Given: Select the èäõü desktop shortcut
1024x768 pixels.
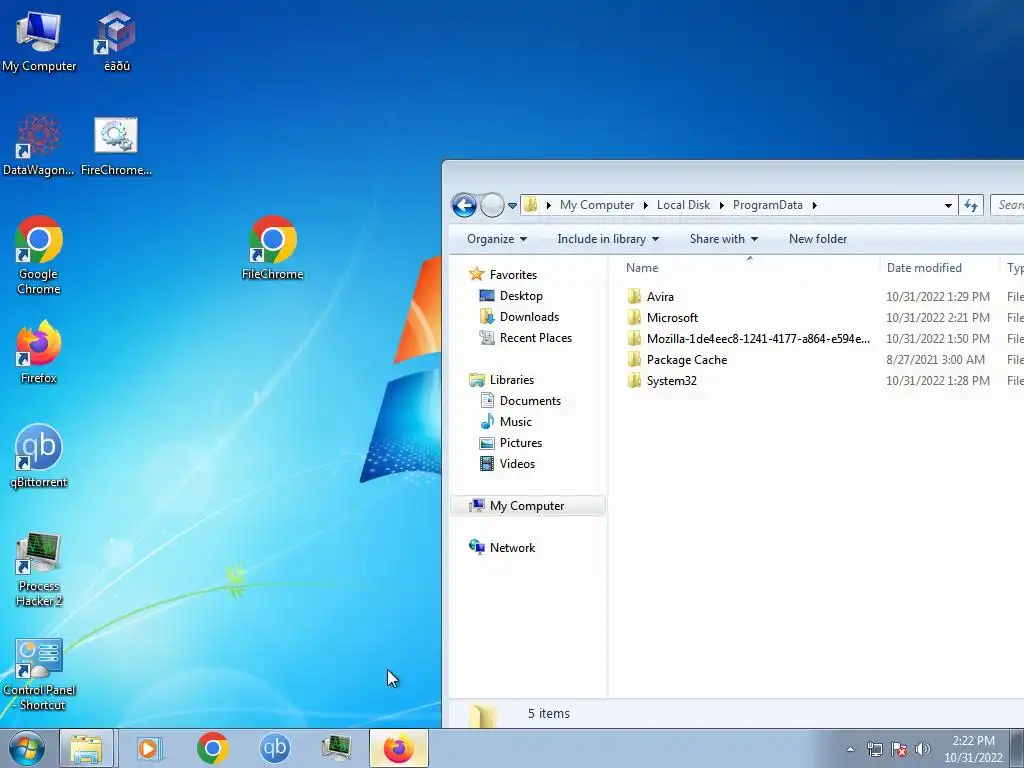Looking at the screenshot, I should pos(116,42).
